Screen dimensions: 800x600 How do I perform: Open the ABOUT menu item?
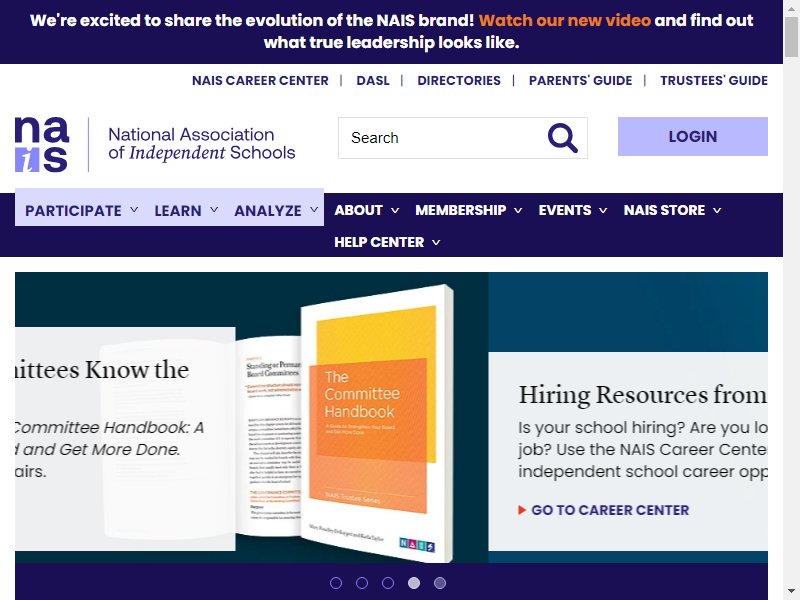coord(359,210)
